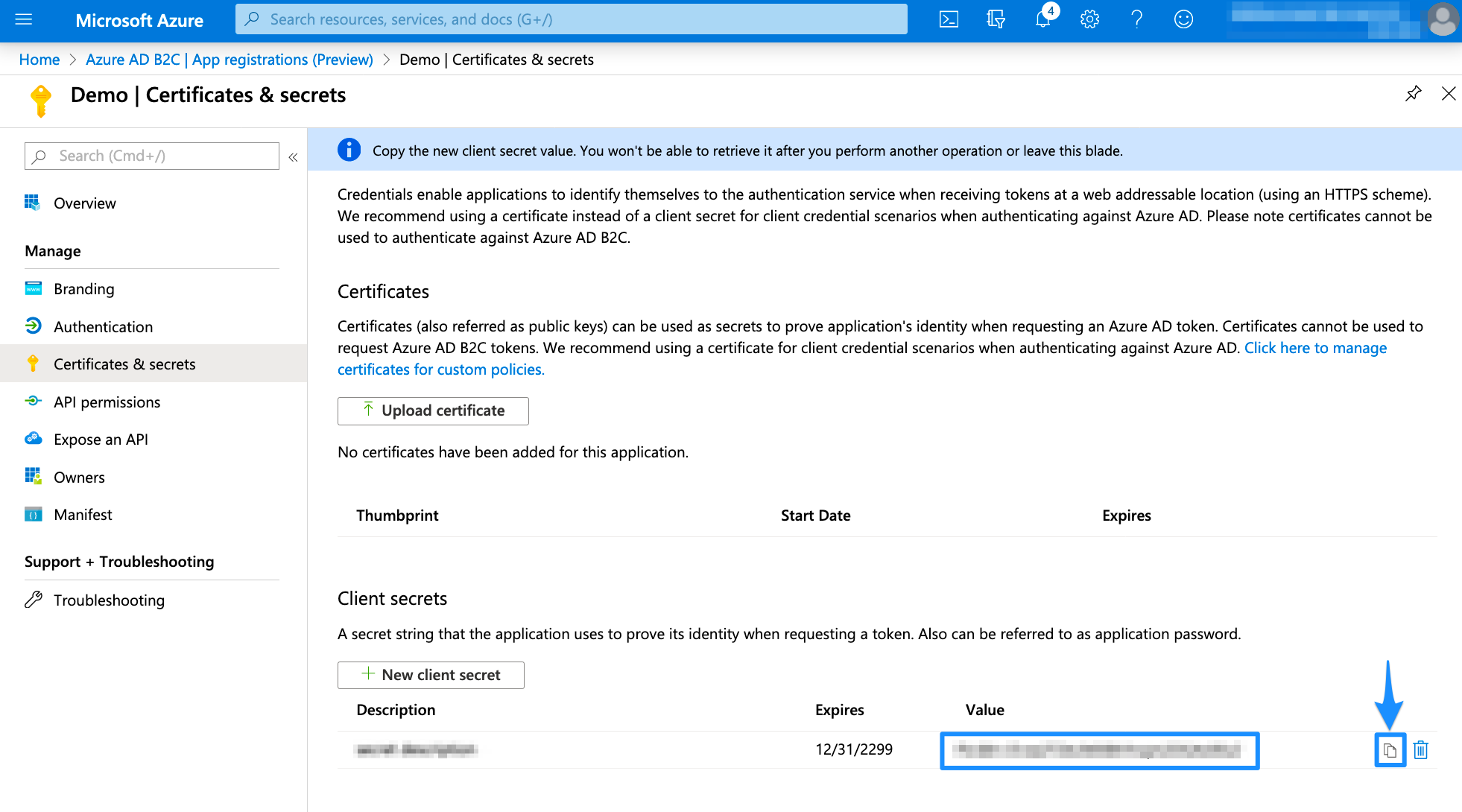Collapse the left sidebar
The width and height of the screenshot is (1462, 812).
tap(293, 156)
